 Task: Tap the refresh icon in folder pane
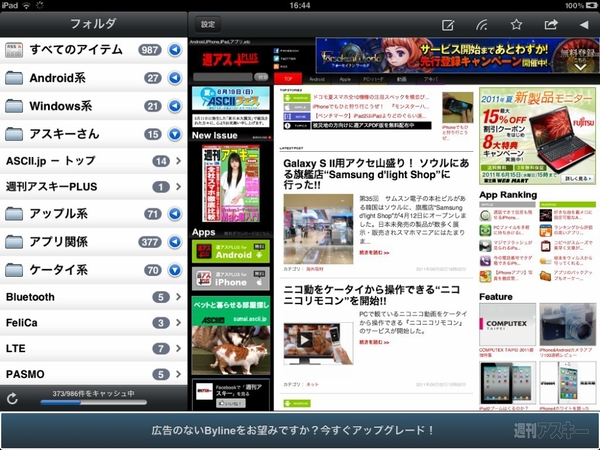coord(12,398)
